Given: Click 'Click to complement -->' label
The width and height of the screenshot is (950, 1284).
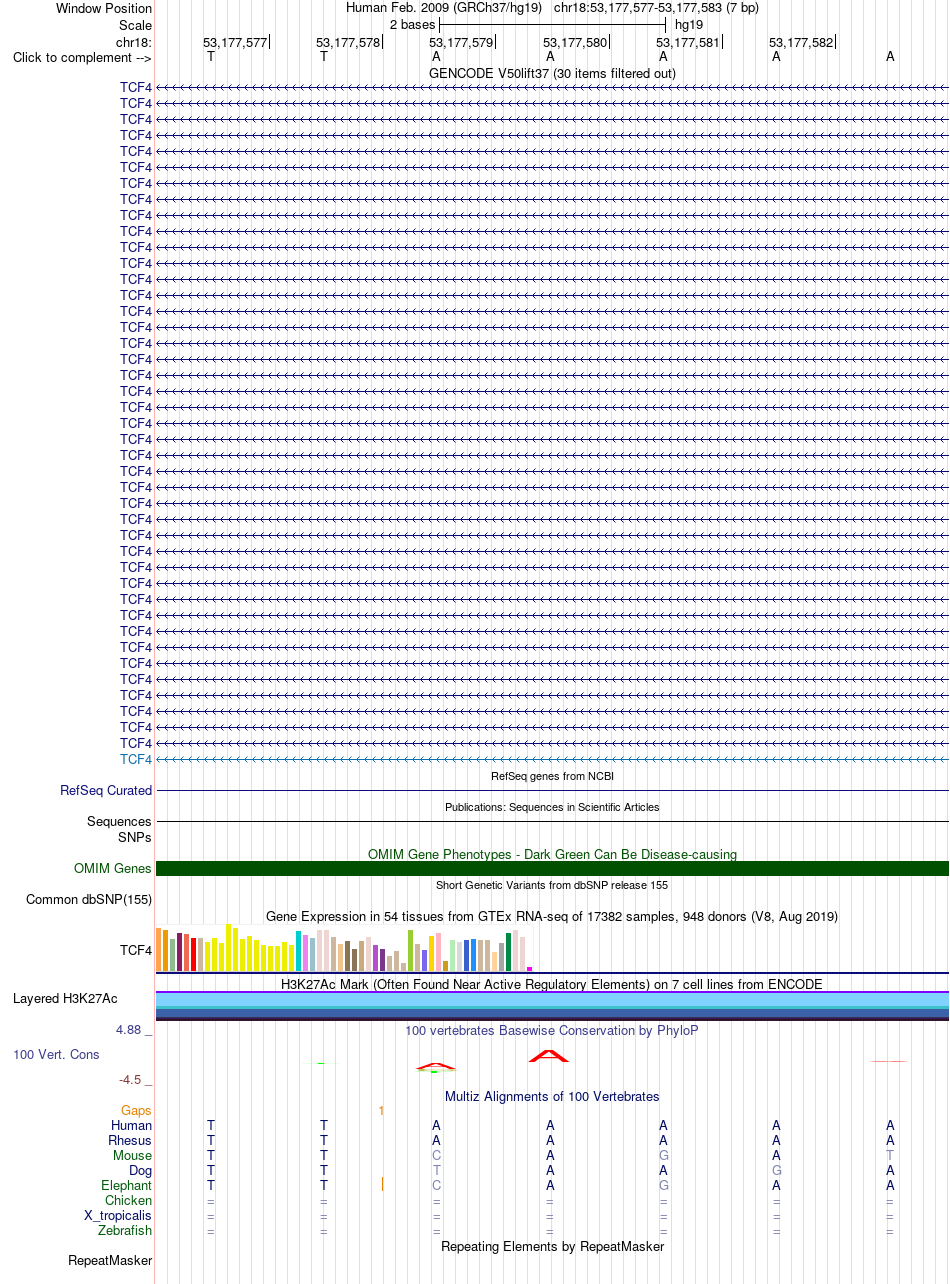Looking at the screenshot, I should [x=82, y=57].
